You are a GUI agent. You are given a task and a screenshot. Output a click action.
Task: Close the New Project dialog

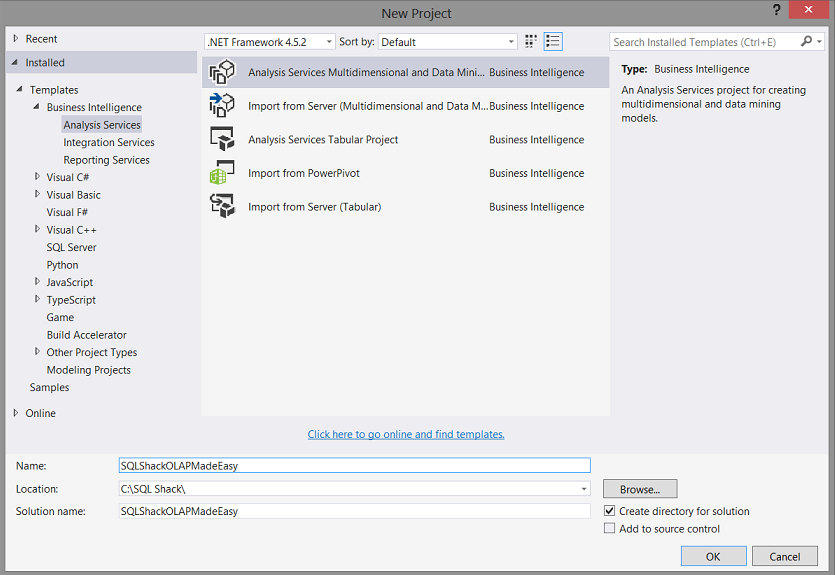pyautogui.click(x=808, y=10)
